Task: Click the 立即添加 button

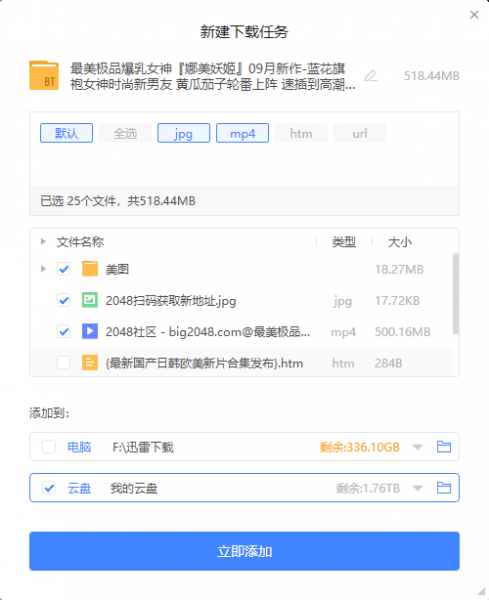Action: click(x=244, y=551)
